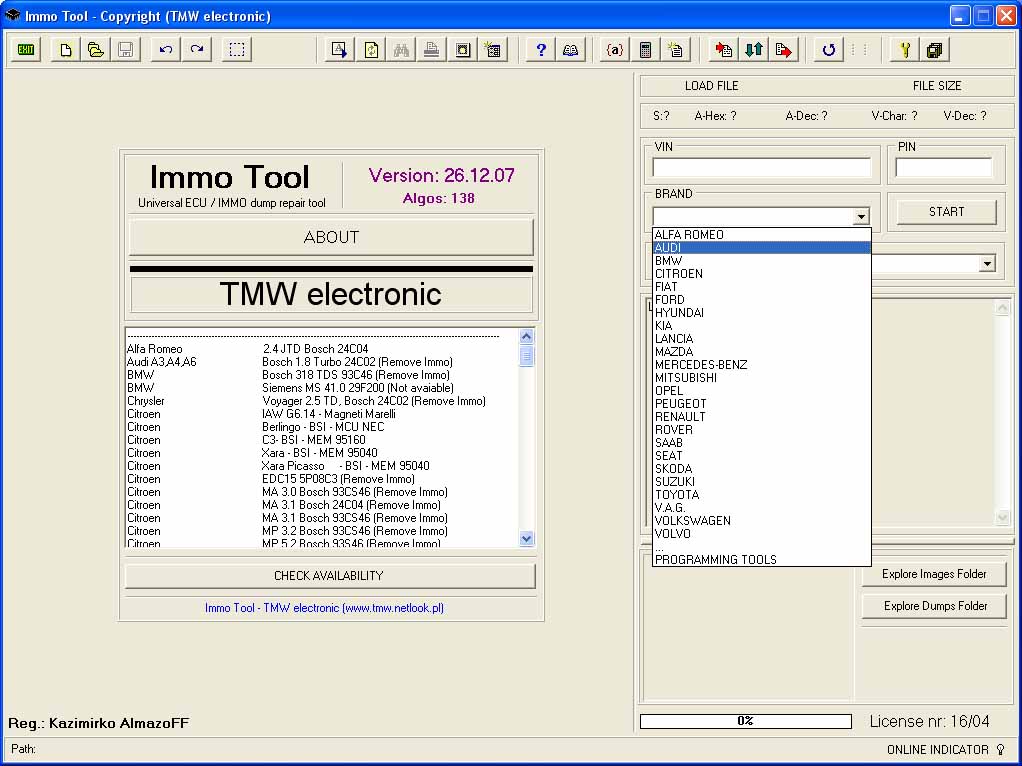This screenshot has height=766, width=1022.
Task: Click the floppy disk save icon
Action: click(126, 50)
